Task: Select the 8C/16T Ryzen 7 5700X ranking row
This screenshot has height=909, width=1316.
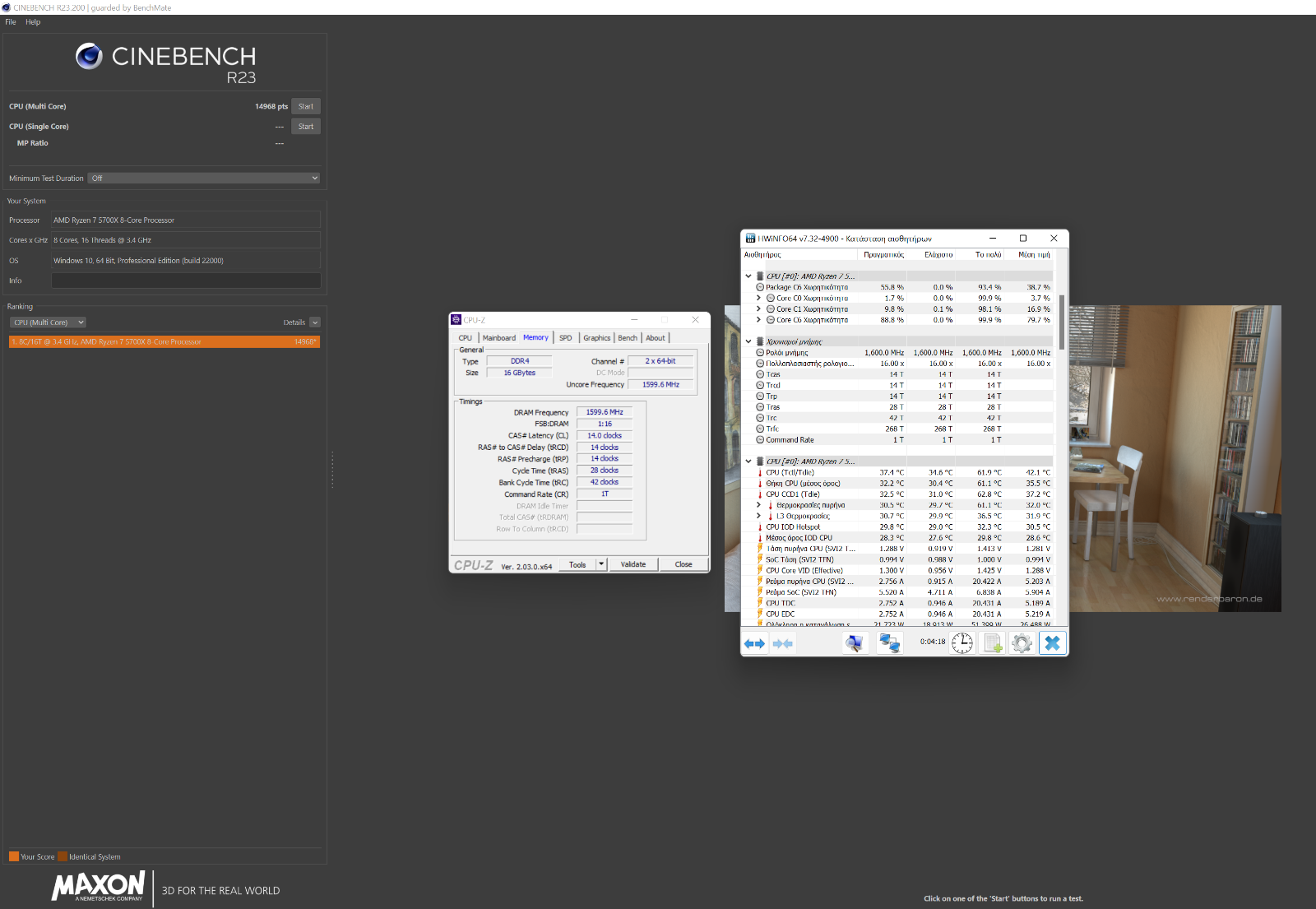Action: [164, 342]
